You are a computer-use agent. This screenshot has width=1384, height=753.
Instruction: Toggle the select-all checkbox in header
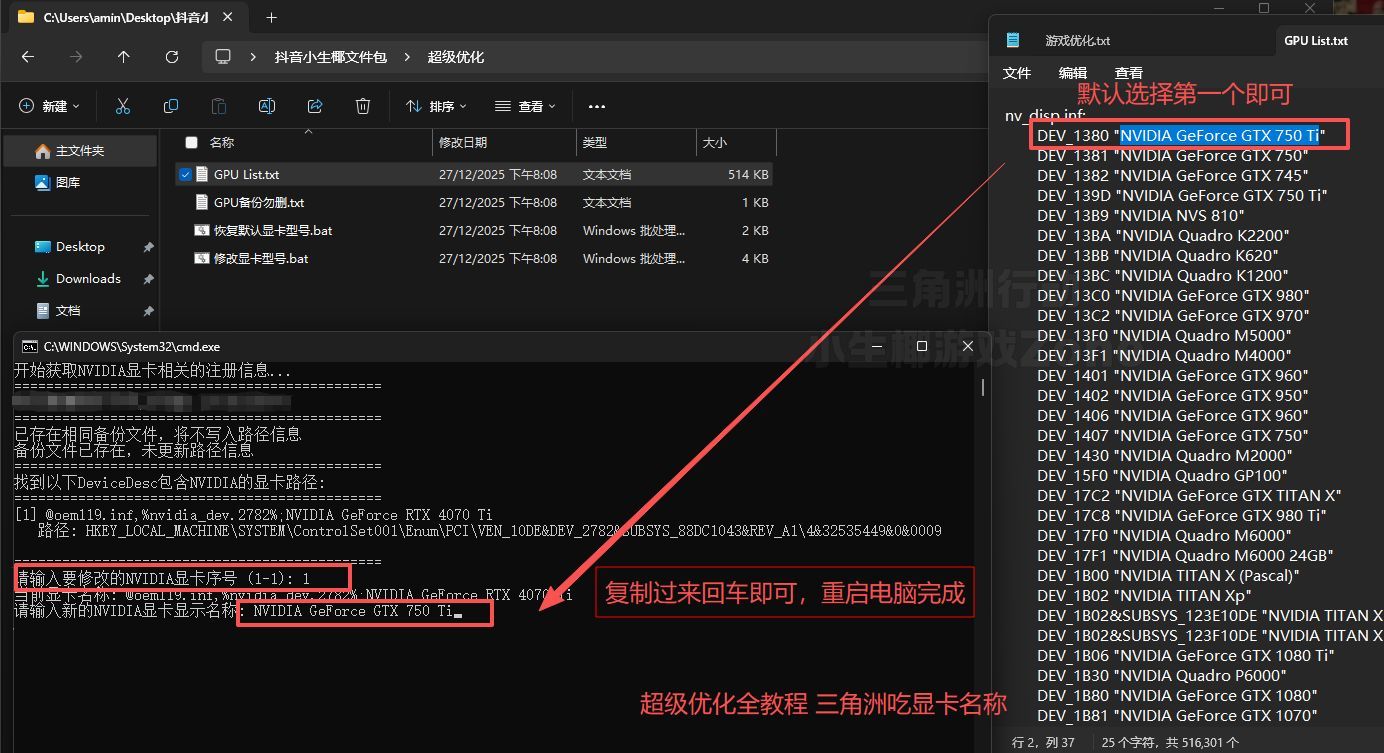pyautogui.click(x=192, y=143)
